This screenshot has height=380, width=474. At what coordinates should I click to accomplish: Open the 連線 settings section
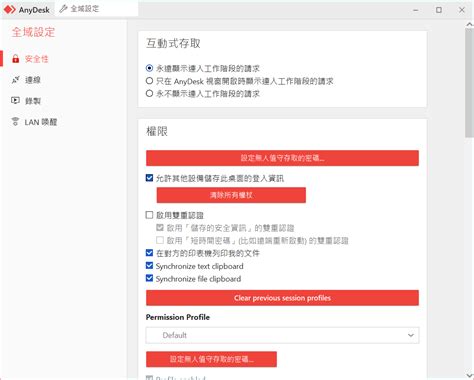33,80
